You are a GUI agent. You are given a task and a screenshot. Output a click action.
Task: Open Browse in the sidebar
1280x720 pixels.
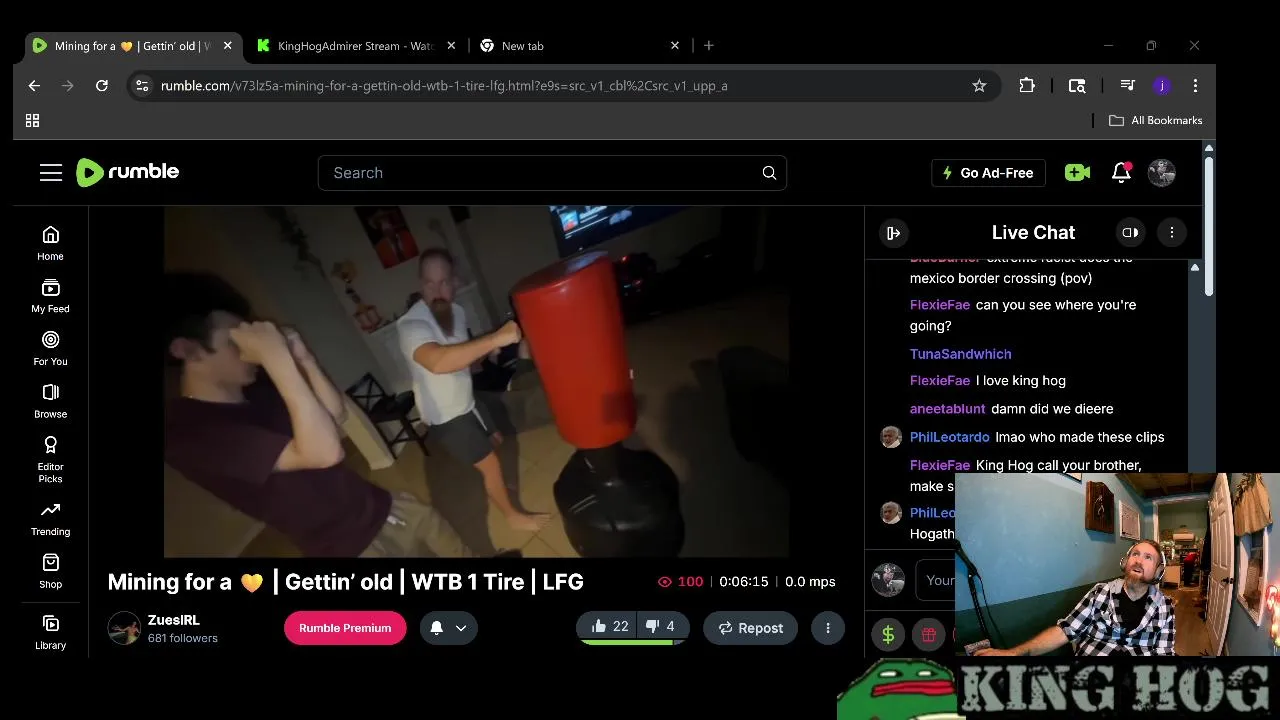pos(50,401)
